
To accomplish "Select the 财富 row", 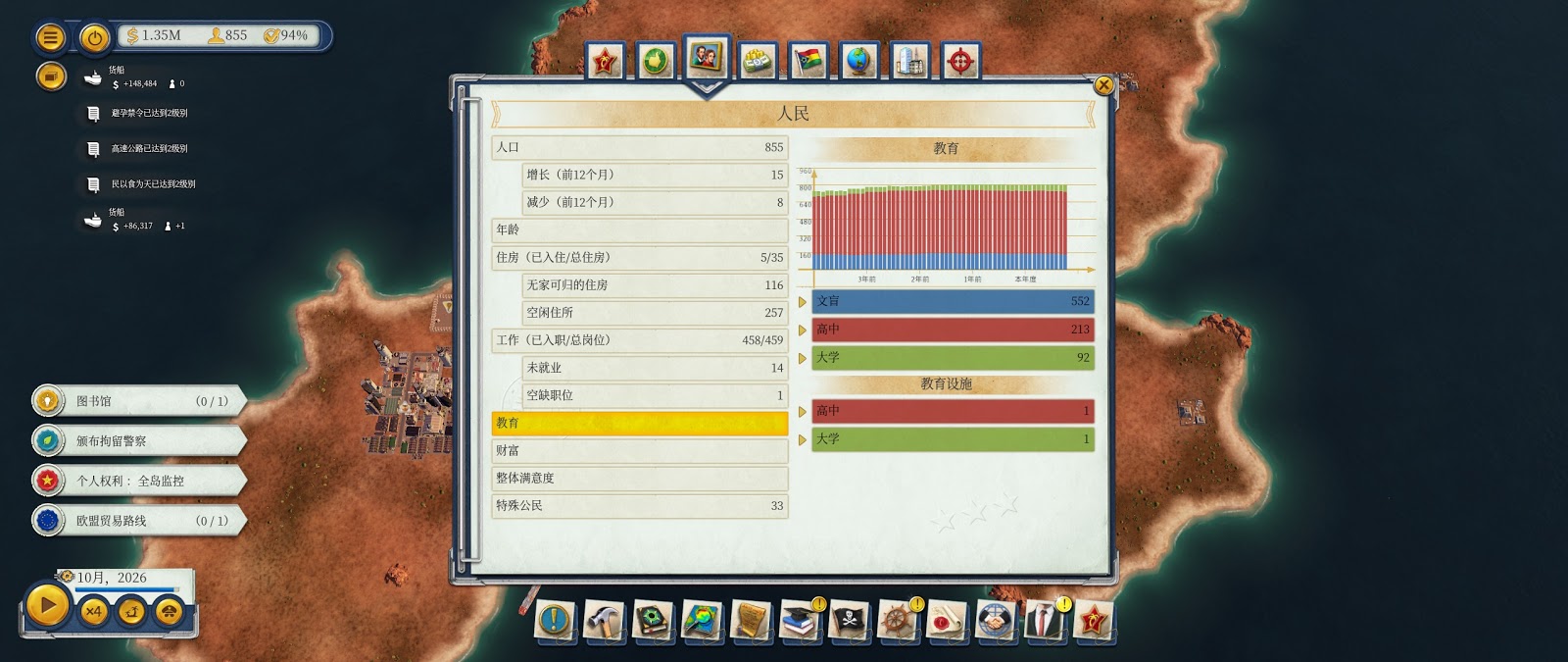I will click(640, 450).
